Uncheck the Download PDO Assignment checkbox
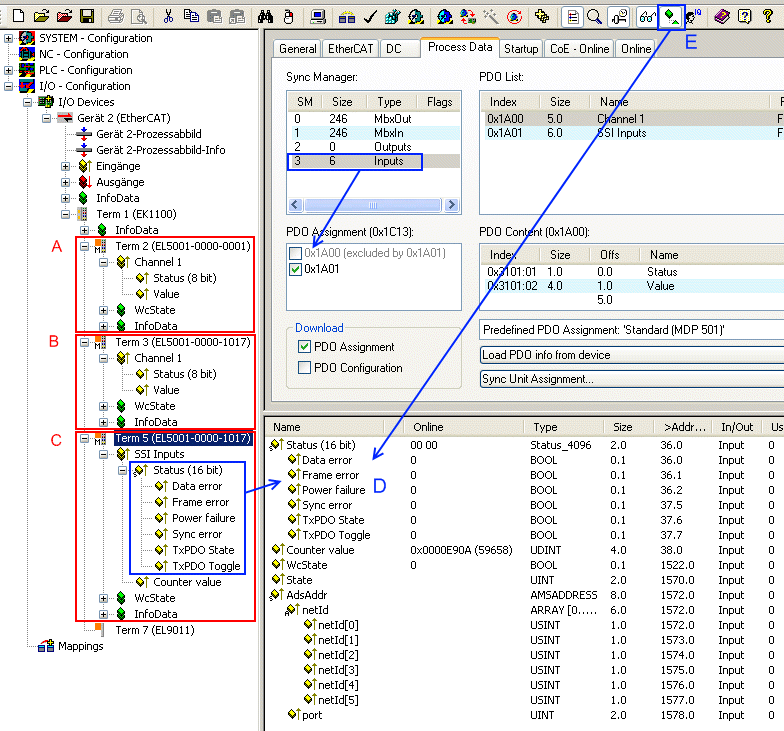The width and height of the screenshot is (784, 731). [304, 346]
